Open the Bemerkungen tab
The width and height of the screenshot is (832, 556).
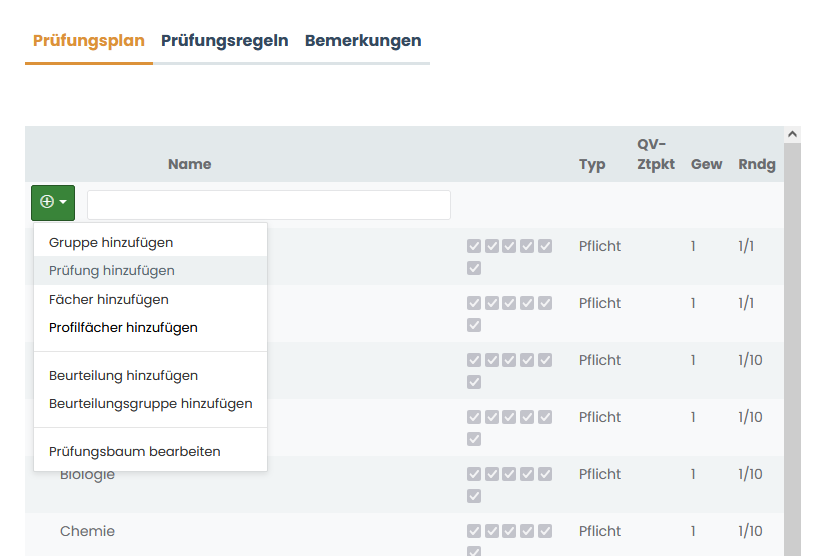[x=363, y=41]
